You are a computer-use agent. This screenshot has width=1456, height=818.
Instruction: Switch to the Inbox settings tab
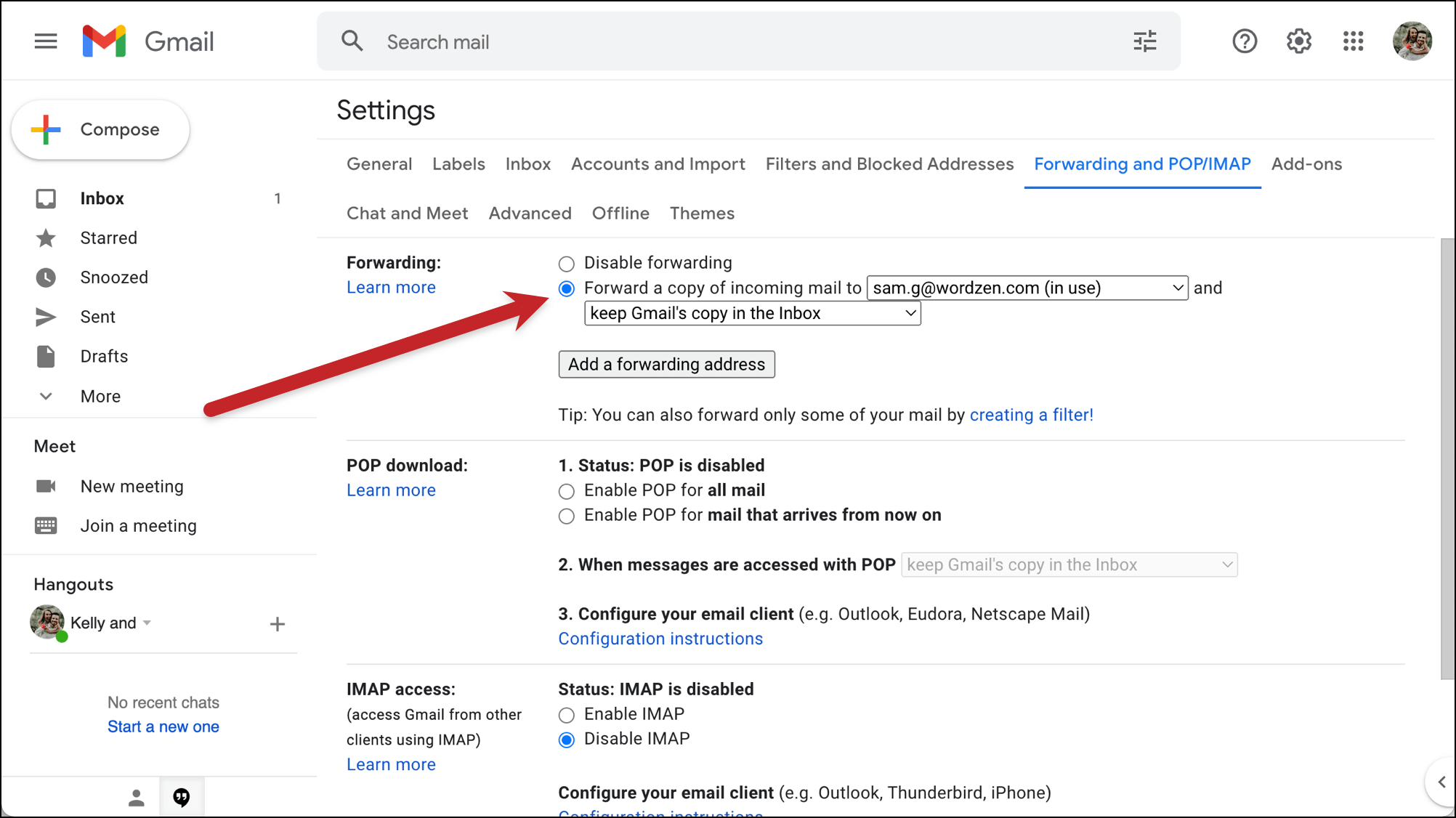tap(528, 164)
